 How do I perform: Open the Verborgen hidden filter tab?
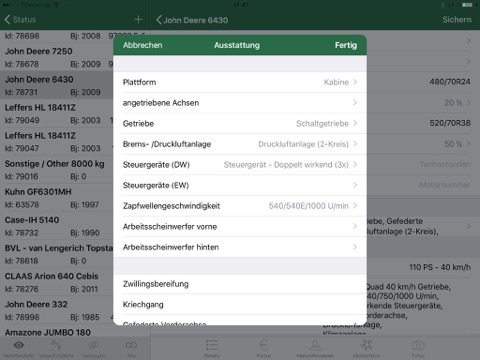click(94, 348)
